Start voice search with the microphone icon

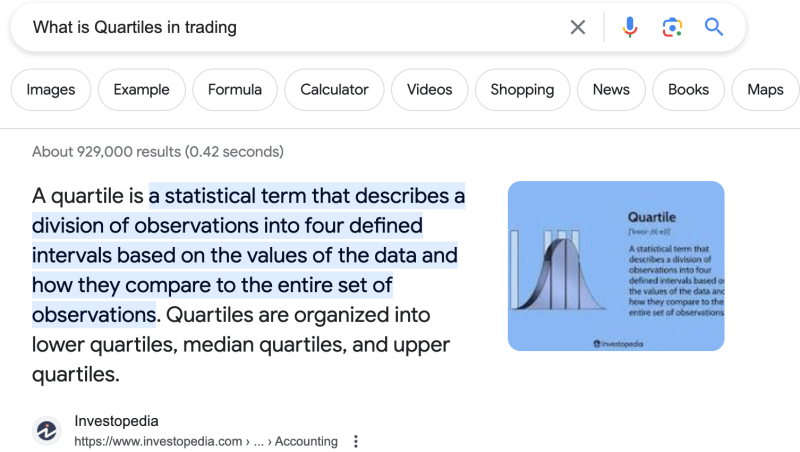coord(630,28)
